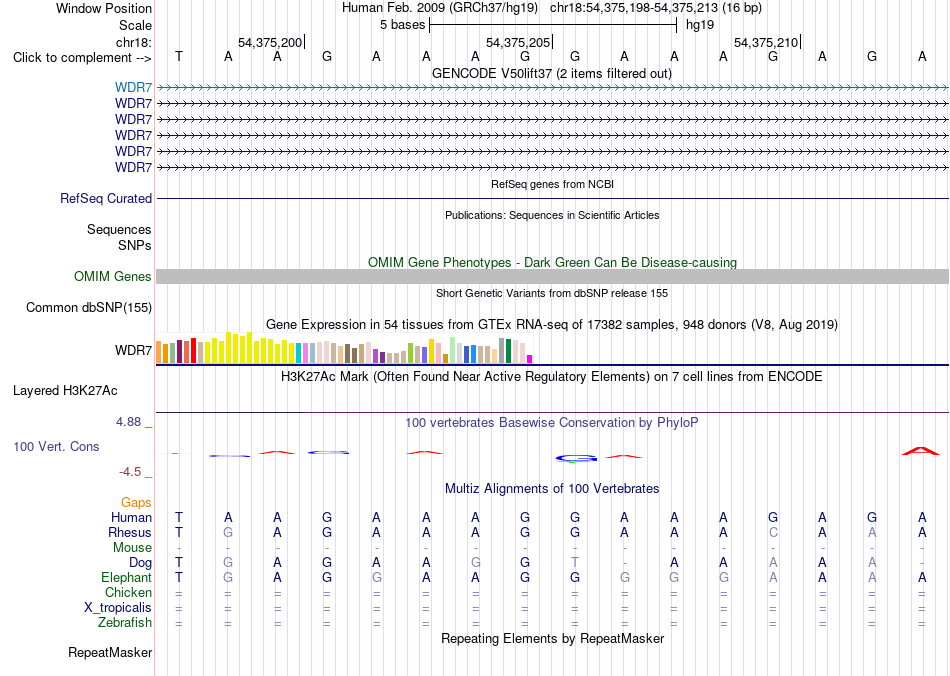
Task: Click the 'OMIM Genes' track label
Action: click(113, 276)
